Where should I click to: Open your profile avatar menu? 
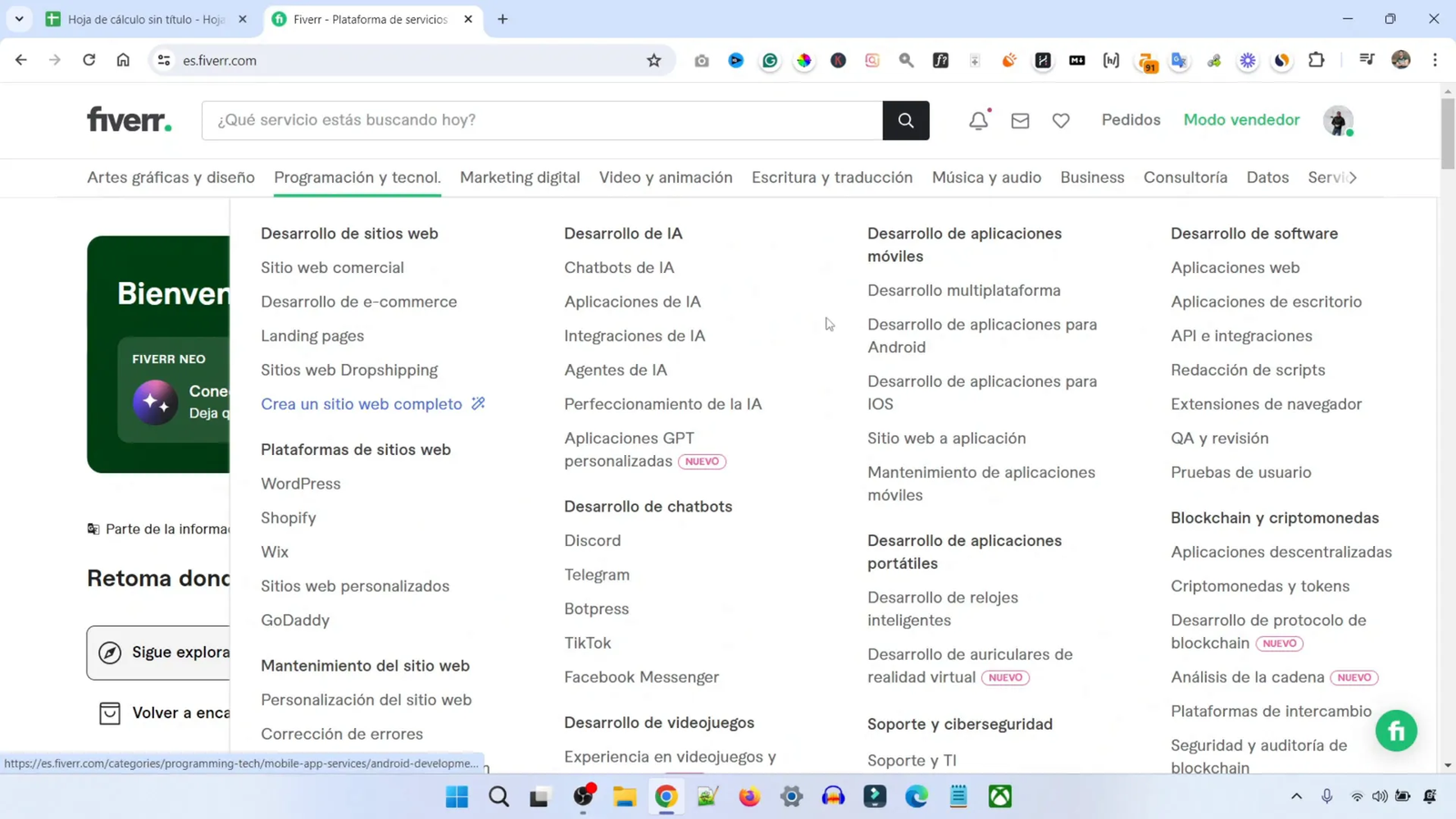click(1338, 119)
